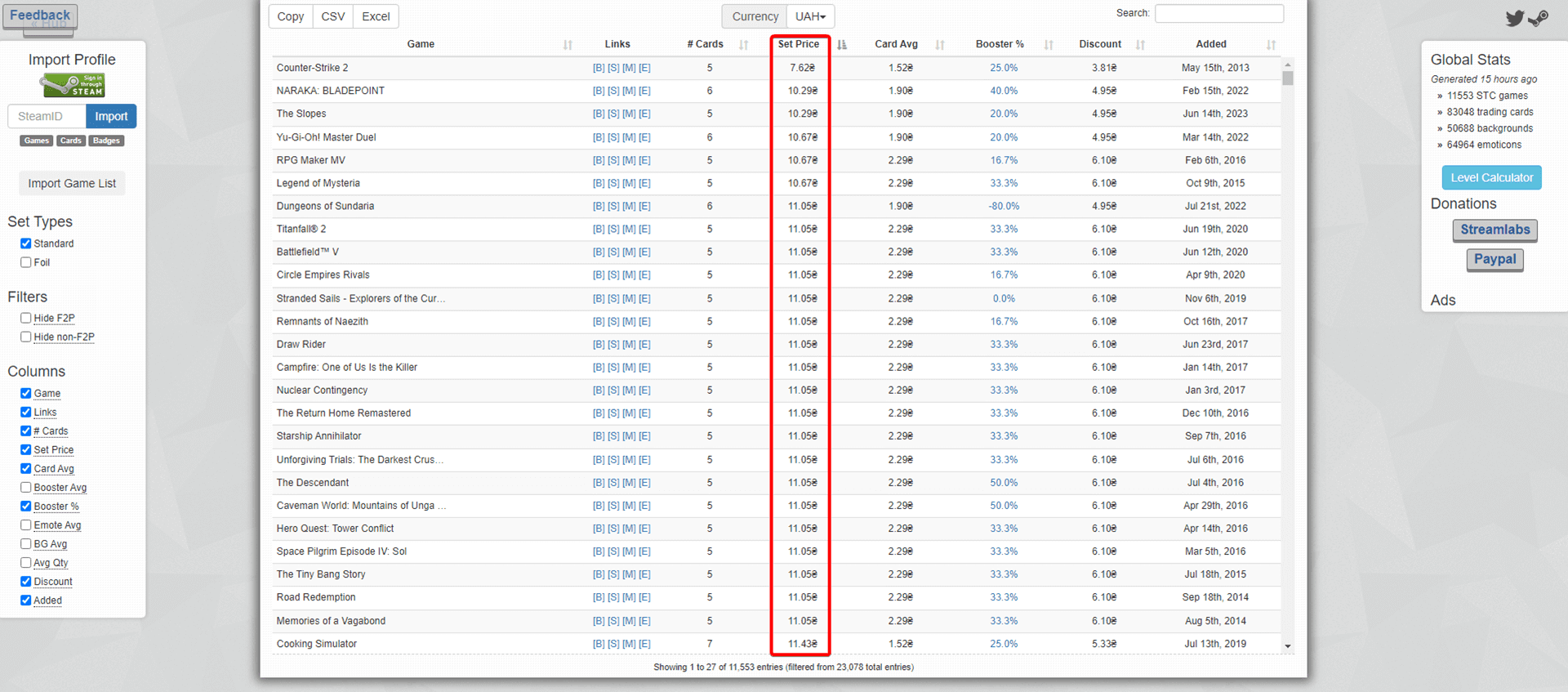Sort table by Set Price sort icon
This screenshot has height=692, width=1568.
[842, 45]
